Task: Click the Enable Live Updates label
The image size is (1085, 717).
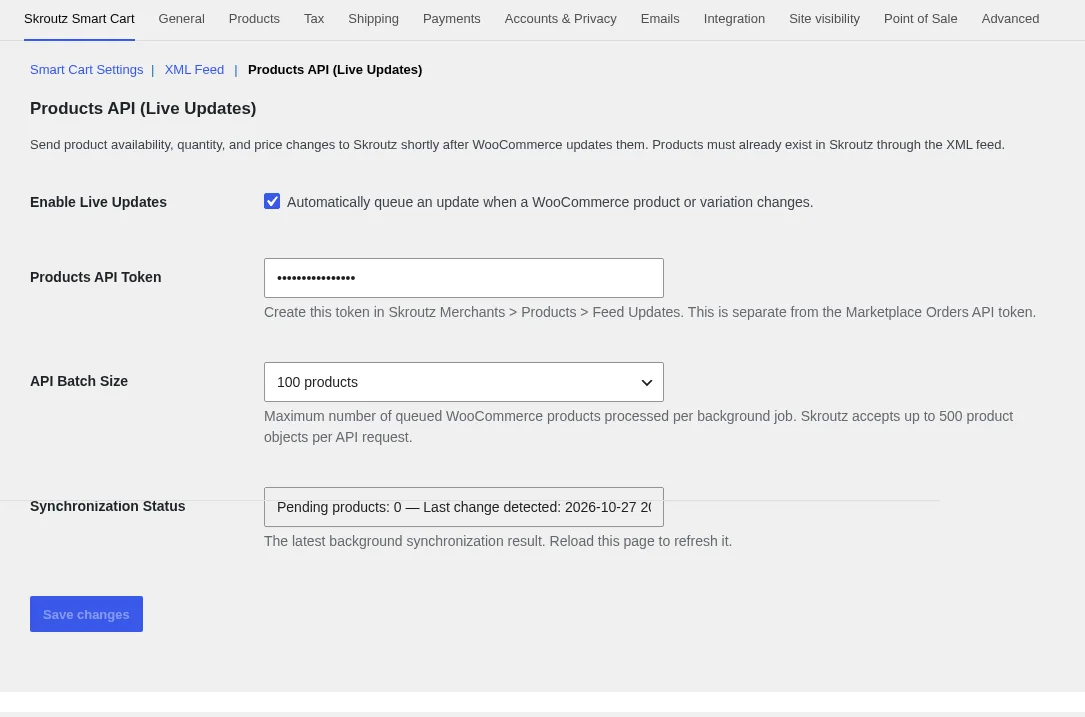Action: (x=98, y=202)
